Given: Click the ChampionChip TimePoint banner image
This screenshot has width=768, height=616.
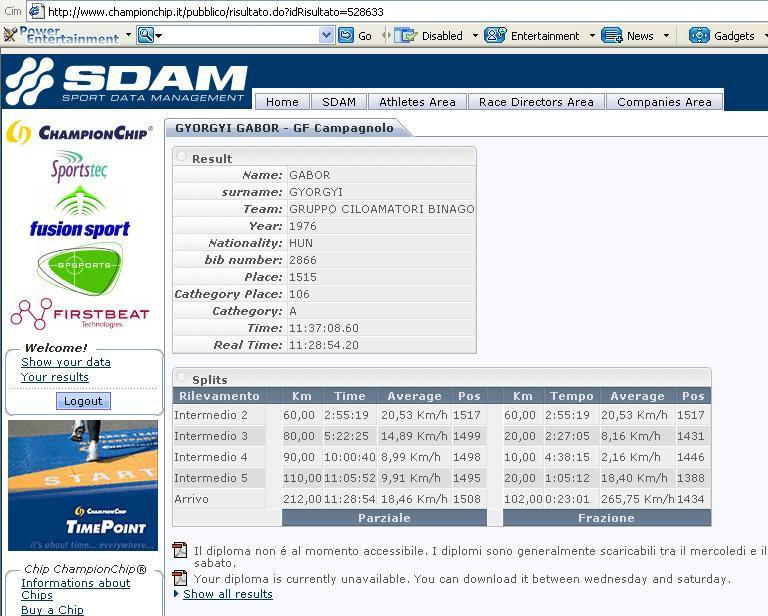Looking at the screenshot, I should [83, 485].
